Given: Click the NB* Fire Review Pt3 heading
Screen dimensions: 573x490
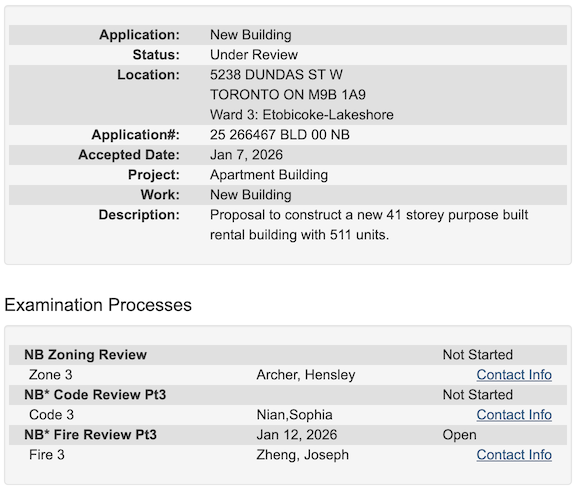Looking at the screenshot, I should [90, 435].
